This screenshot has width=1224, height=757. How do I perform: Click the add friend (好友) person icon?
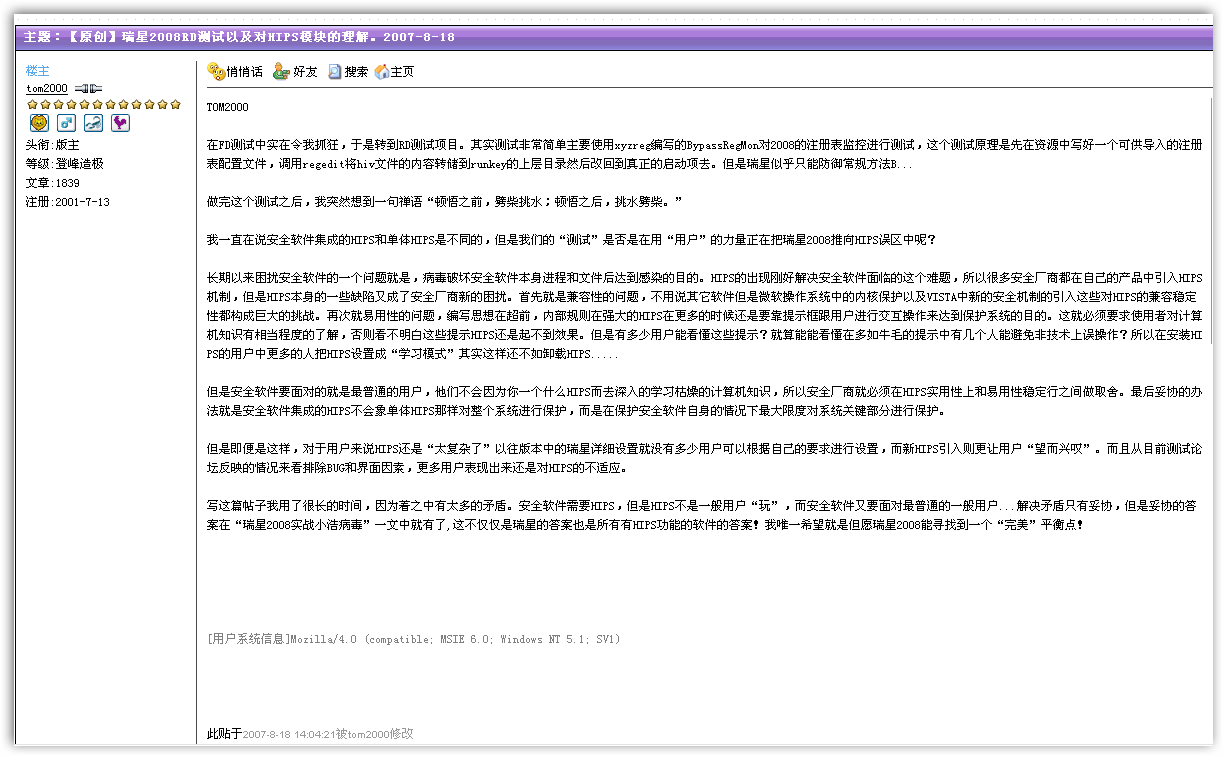[x=281, y=71]
